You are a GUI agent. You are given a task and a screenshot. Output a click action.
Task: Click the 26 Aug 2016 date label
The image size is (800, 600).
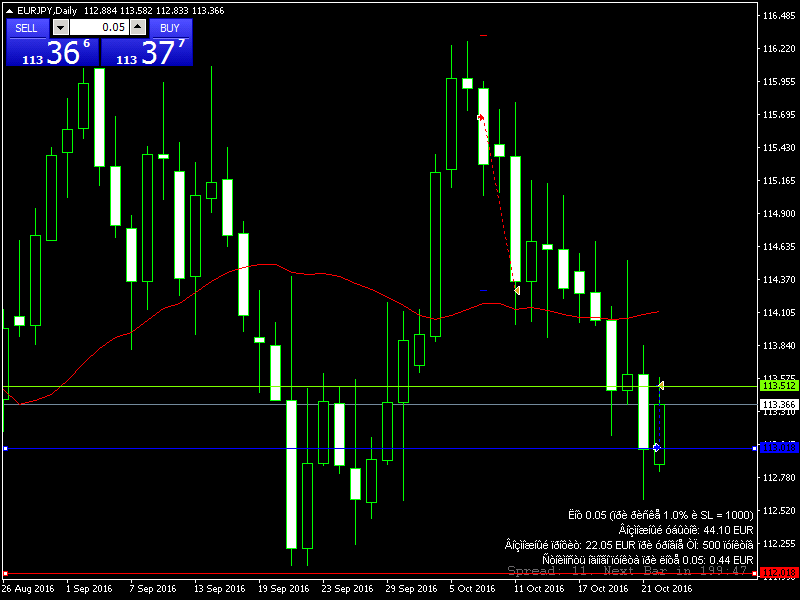pos(28,589)
